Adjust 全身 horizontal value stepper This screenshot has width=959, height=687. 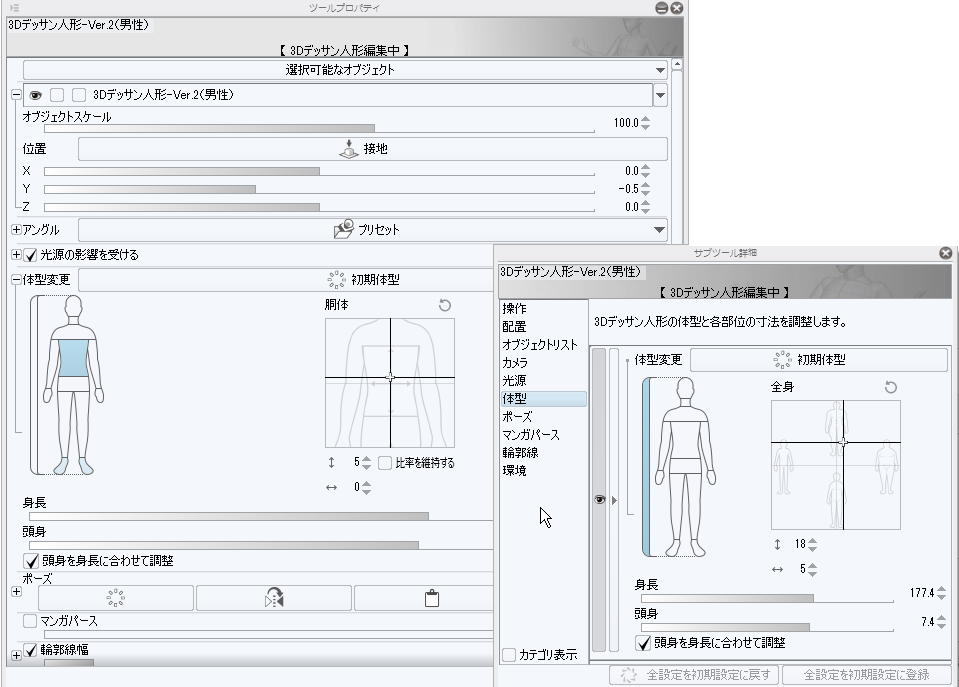tap(812, 570)
